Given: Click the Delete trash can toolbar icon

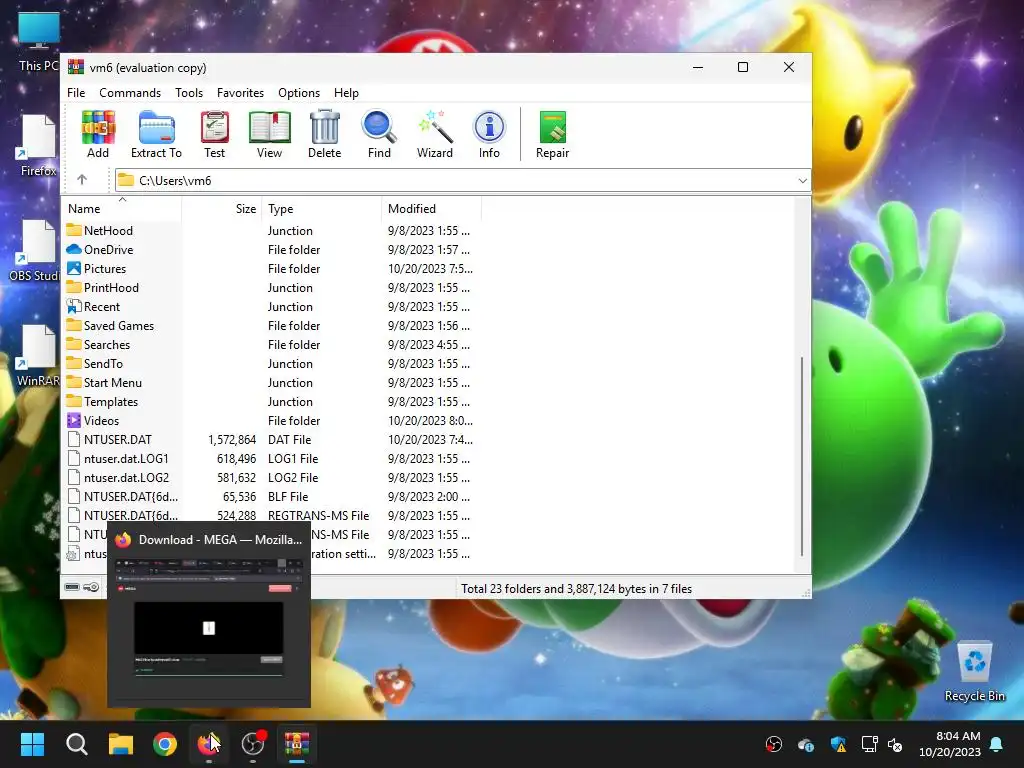Looking at the screenshot, I should click(x=325, y=135).
